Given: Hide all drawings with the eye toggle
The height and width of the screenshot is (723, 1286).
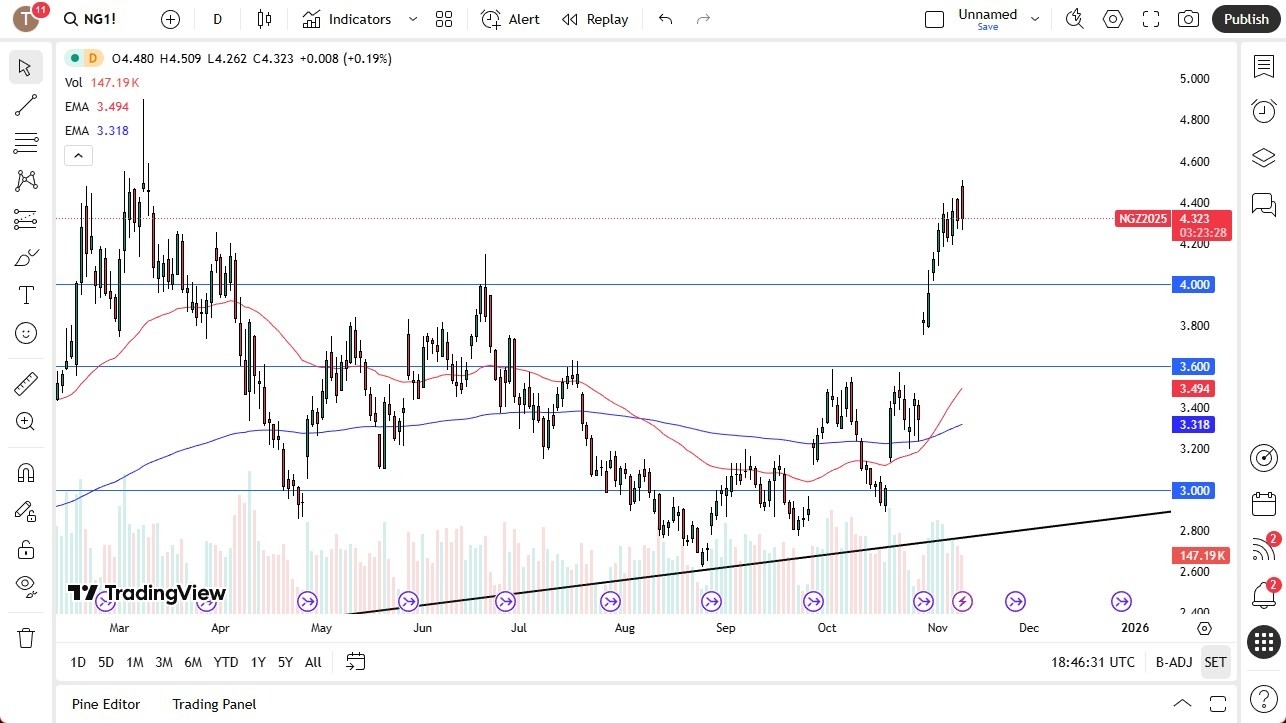Looking at the screenshot, I should click(x=25, y=585).
